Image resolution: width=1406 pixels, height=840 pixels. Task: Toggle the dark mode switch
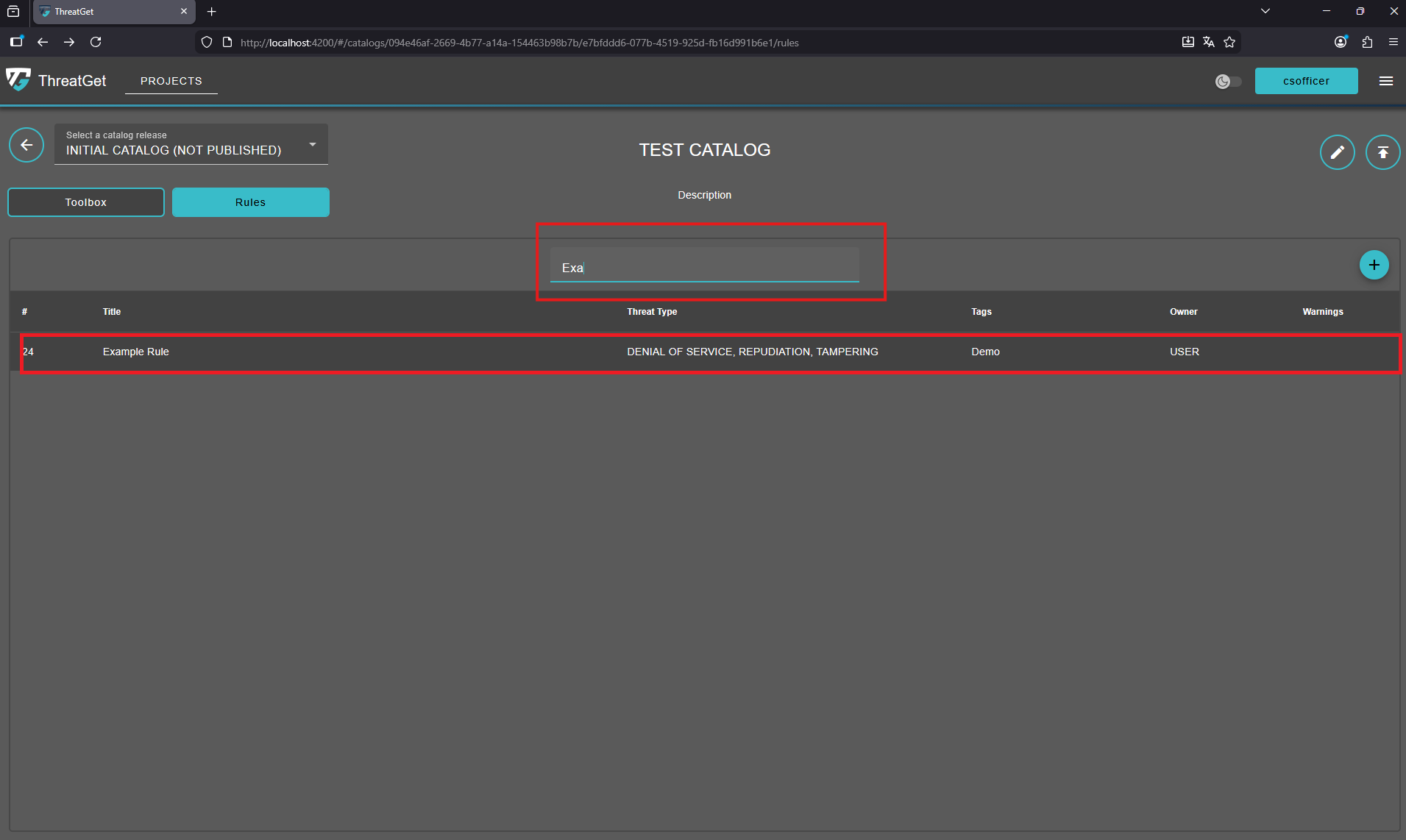point(1228,81)
